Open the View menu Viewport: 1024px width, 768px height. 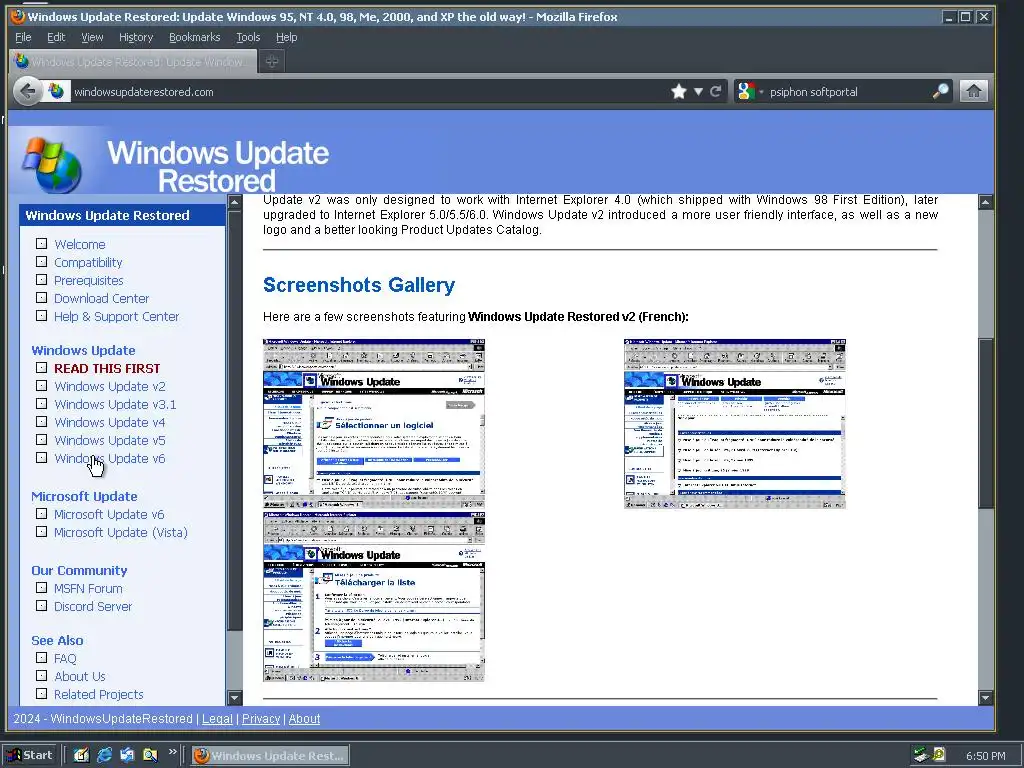coord(92,37)
